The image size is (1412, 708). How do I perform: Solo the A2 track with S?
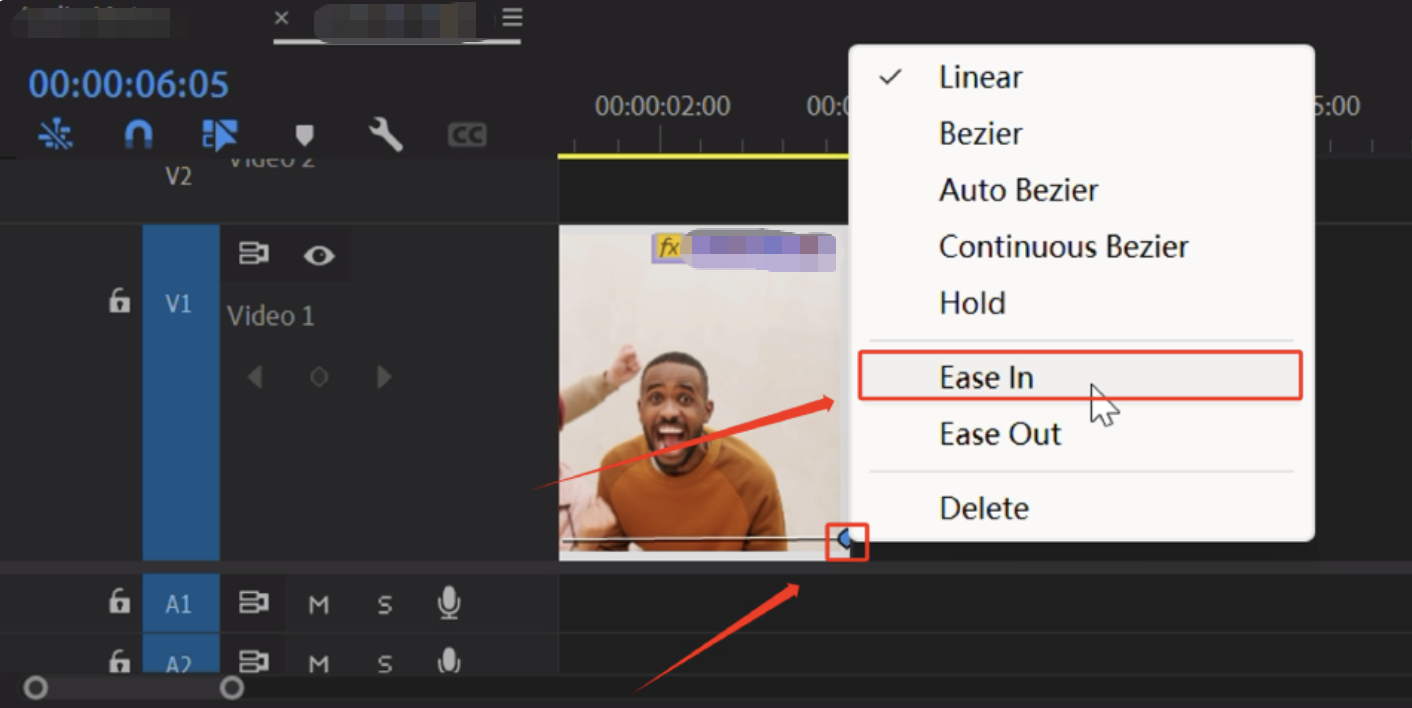385,663
